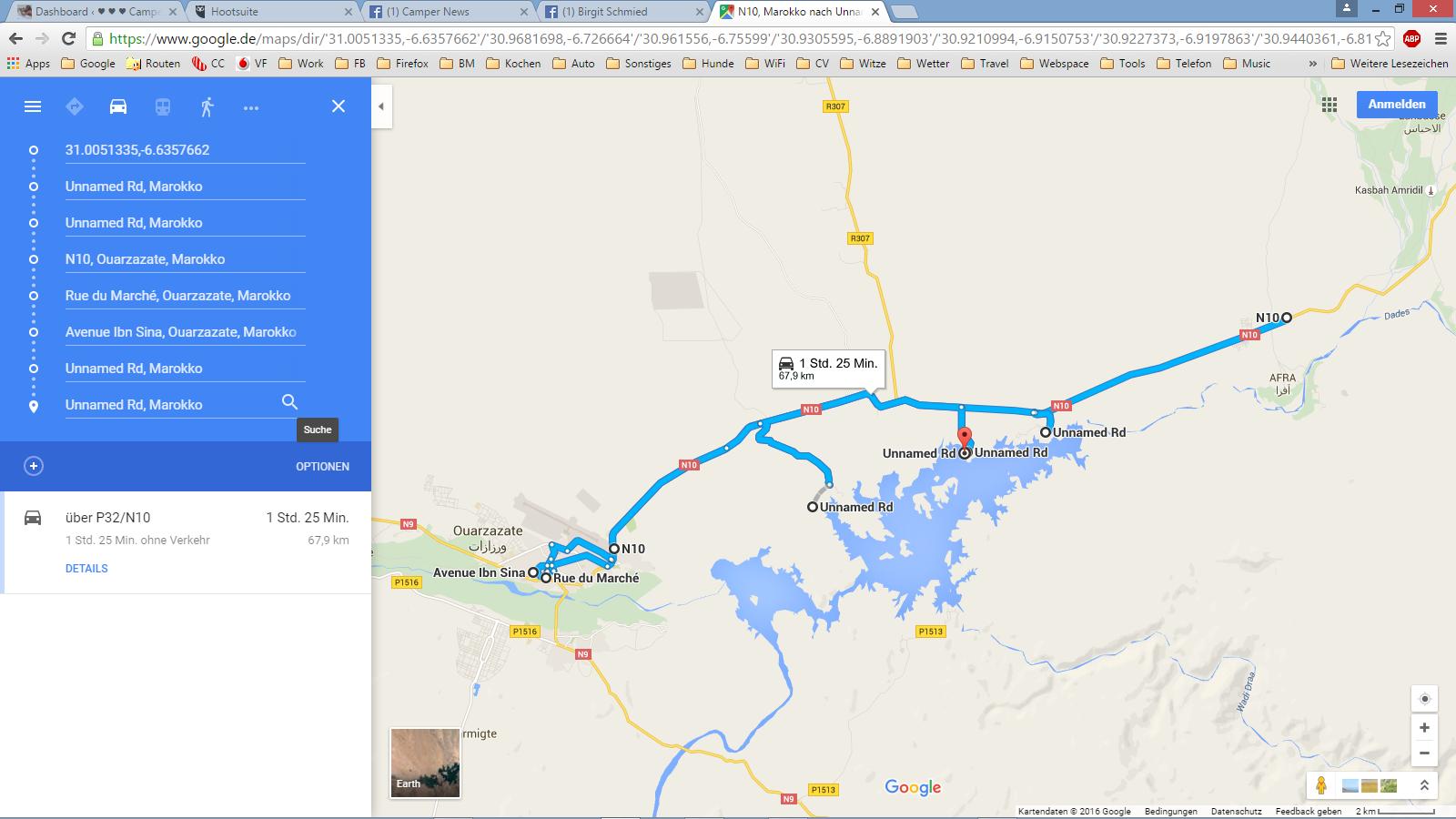Open route DETAILS link
The image size is (1456, 819).
(x=86, y=569)
